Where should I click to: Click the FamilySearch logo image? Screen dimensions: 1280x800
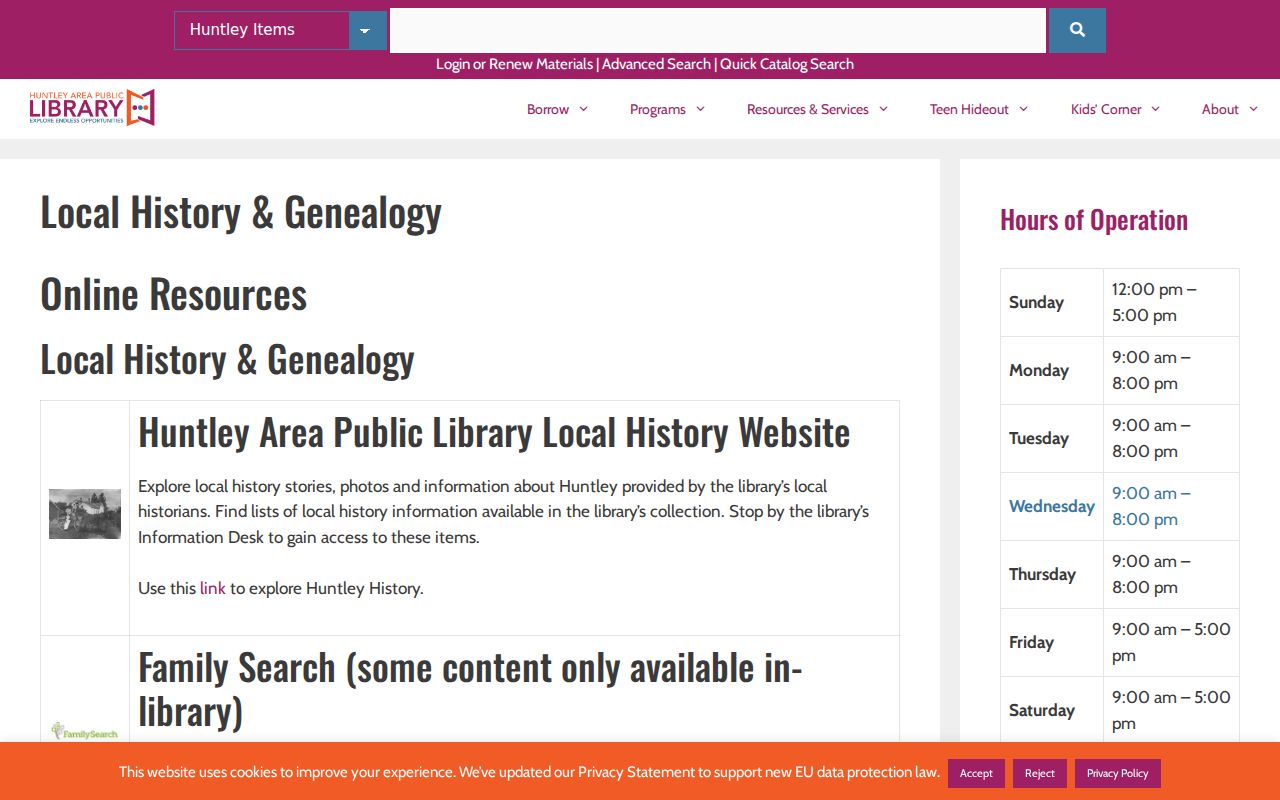coord(85,731)
